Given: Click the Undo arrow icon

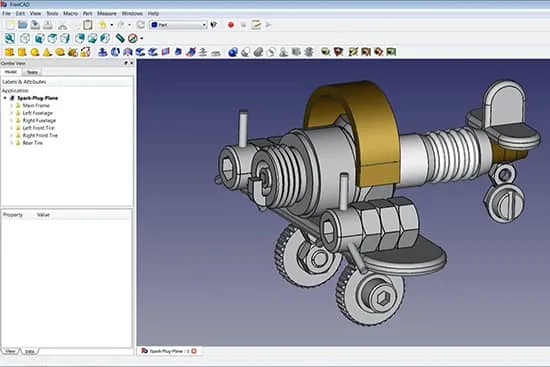Looking at the screenshot, I should pos(103,25).
